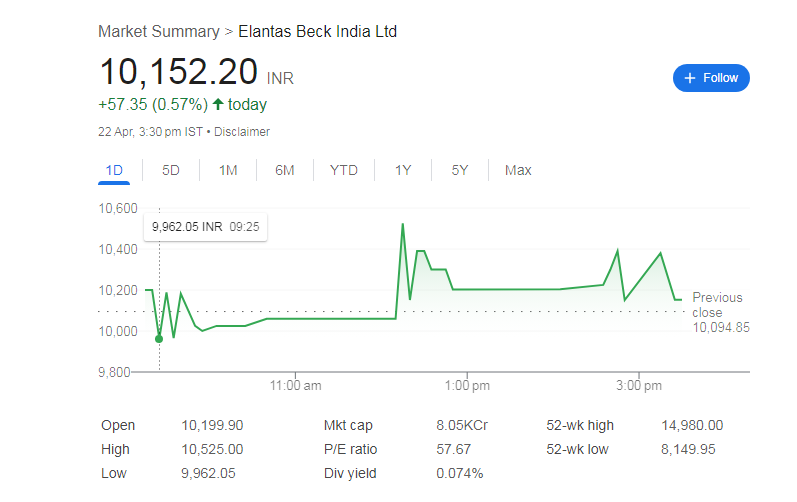The height and width of the screenshot is (502, 797).
Task: Click the green data point at 09:25
Action: tap(158, 339)
